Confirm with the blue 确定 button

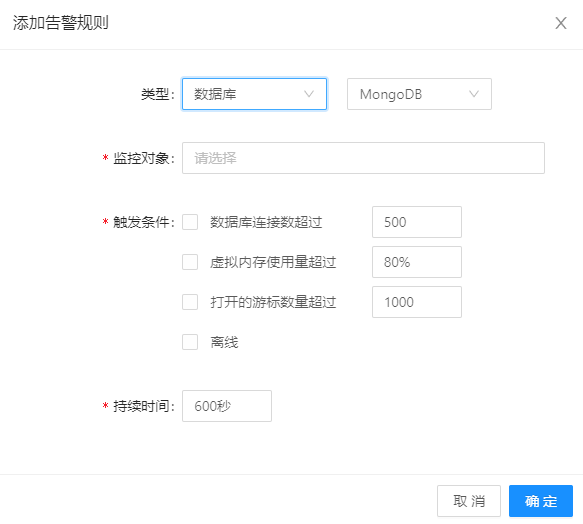pos(541,501)
